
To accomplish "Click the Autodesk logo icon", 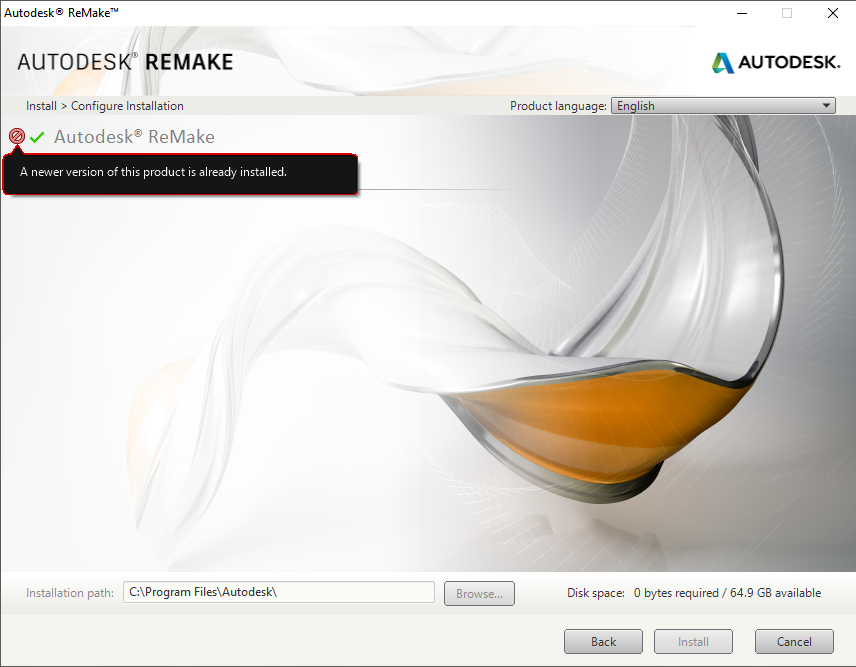I will (722, 63).
